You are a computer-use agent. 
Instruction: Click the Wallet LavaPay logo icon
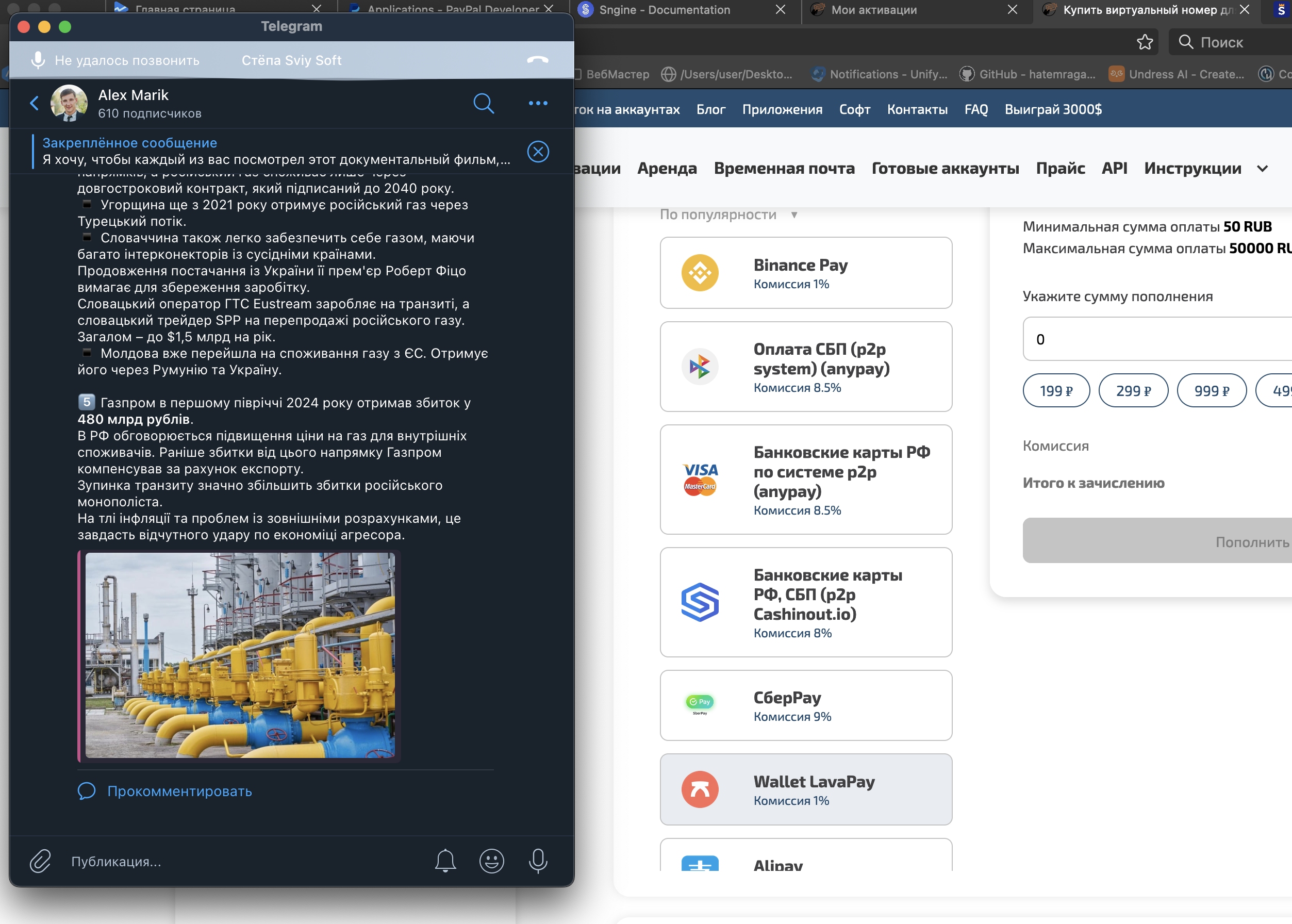(700, 790)
